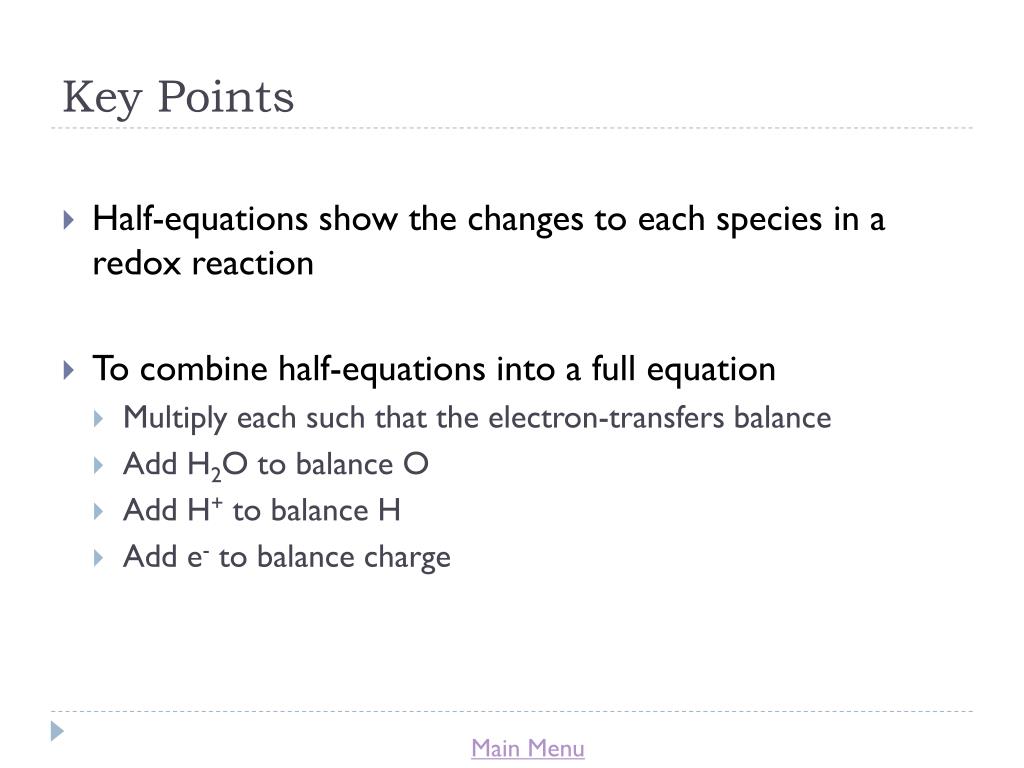Select the bullet arrow before 'Add H₂O'
Image resolution: width=1024 pixels, height=768 pixels.
point(99,465)
